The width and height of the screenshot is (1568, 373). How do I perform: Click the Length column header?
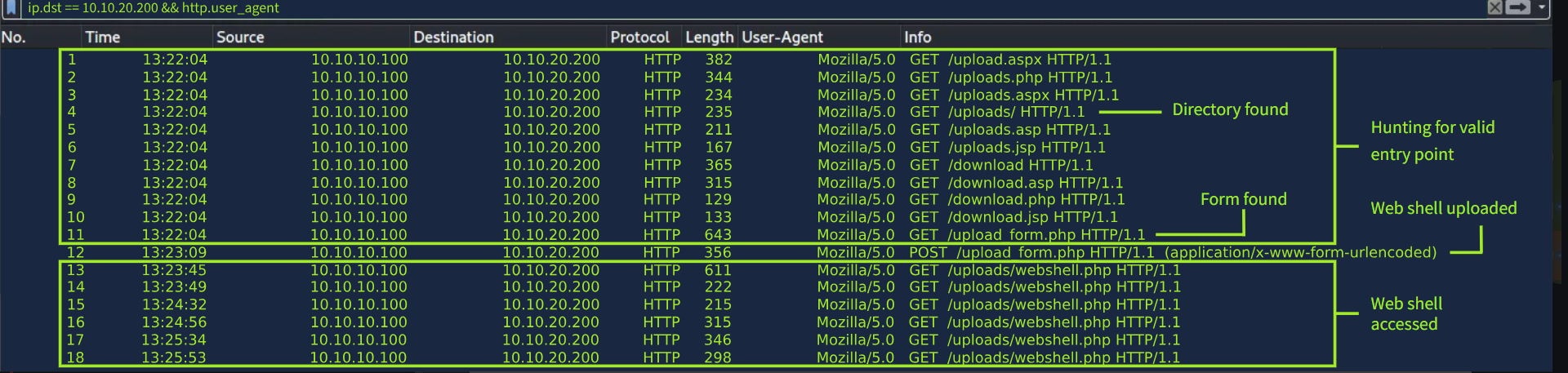709,38
